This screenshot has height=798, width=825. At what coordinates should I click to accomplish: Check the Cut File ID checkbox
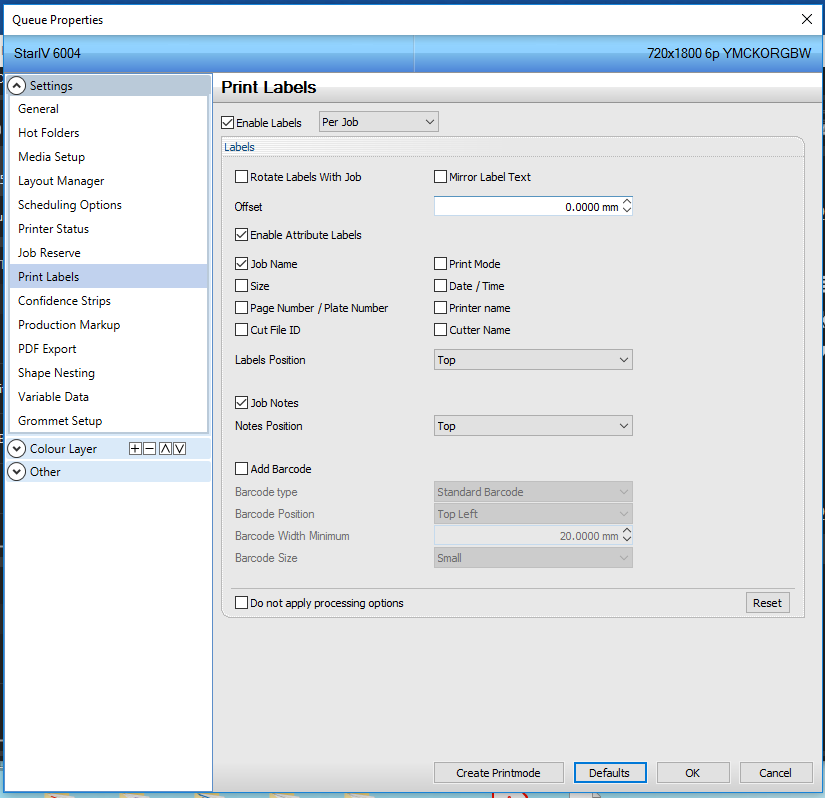(x=242, y=330)
